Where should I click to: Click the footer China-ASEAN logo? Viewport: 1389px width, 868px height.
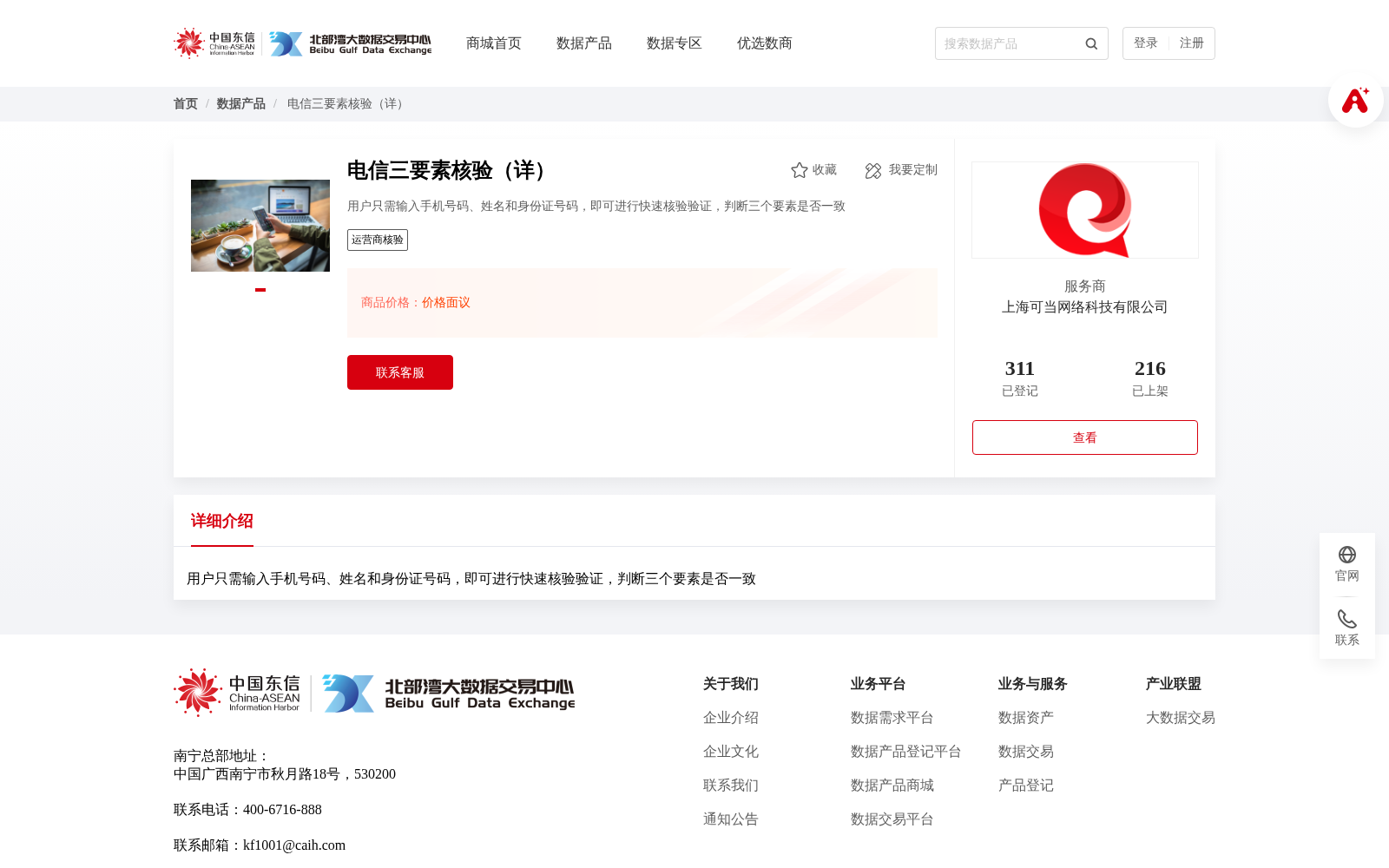237,693
